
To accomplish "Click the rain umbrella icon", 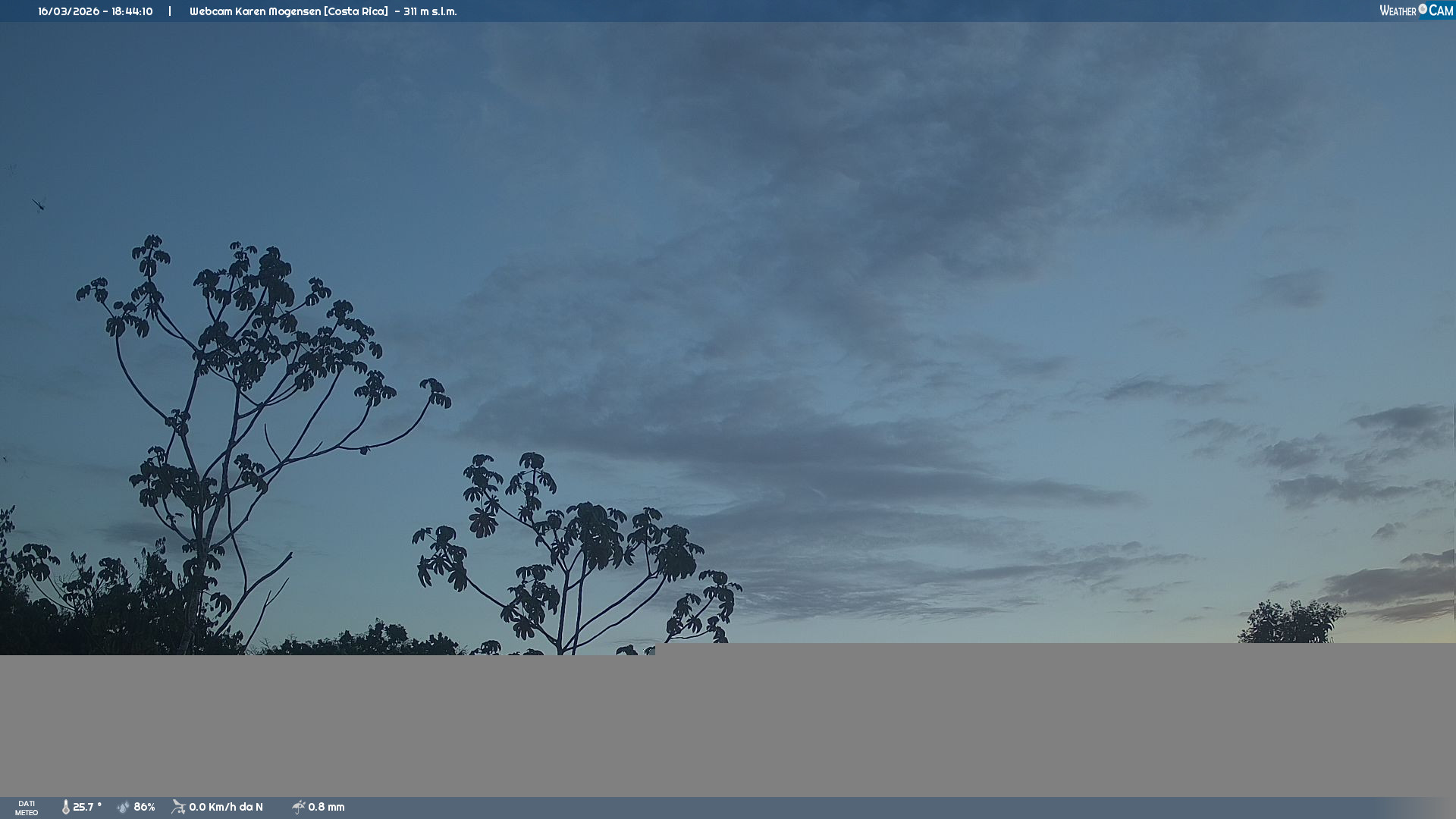I will (x=298, y=808).
